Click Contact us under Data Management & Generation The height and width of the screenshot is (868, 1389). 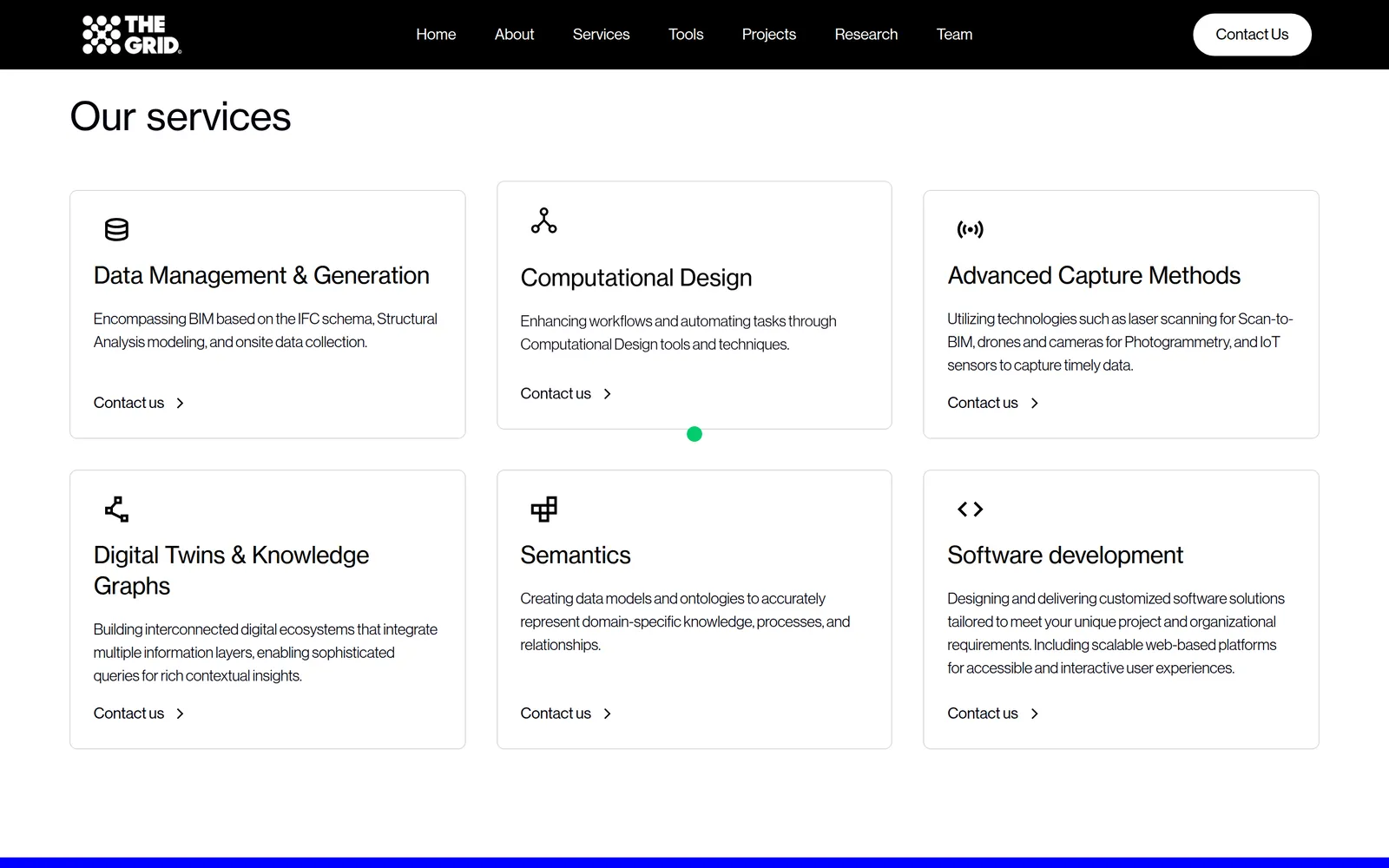click(x=128, y=403)
